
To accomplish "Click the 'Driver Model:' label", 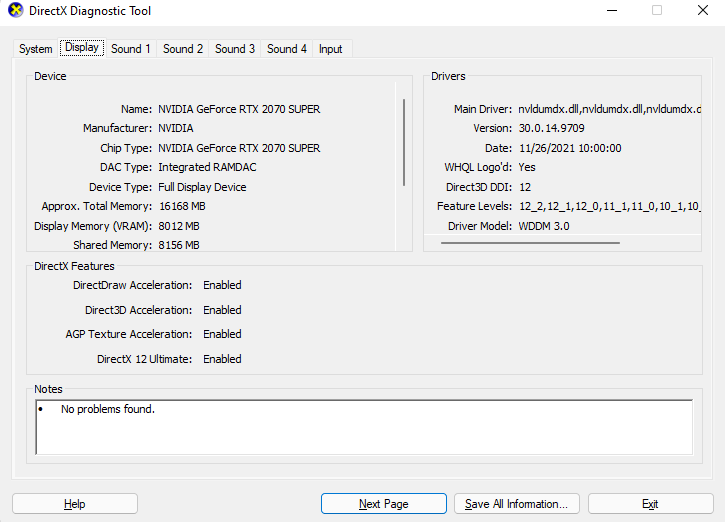I will 480,226.
